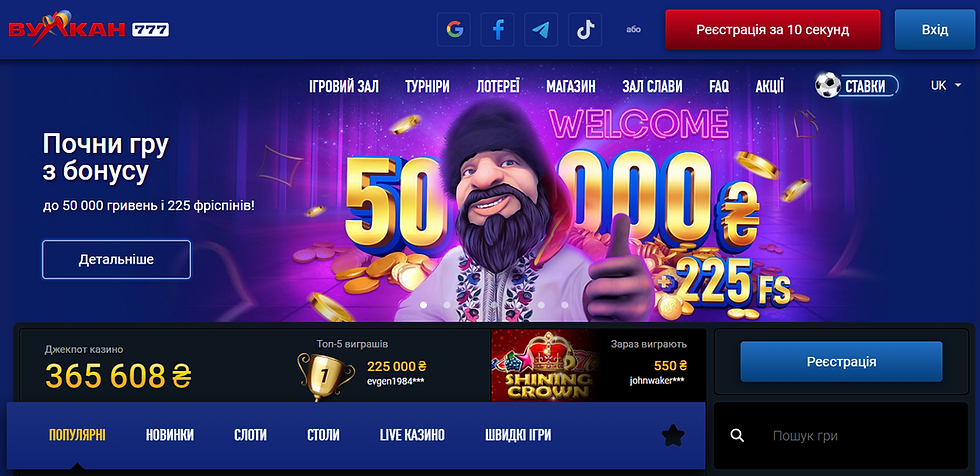Viewport: 980px width, 476px height.
Task: Open the Shining Crown game thumbnail
Action: [544, 365]
